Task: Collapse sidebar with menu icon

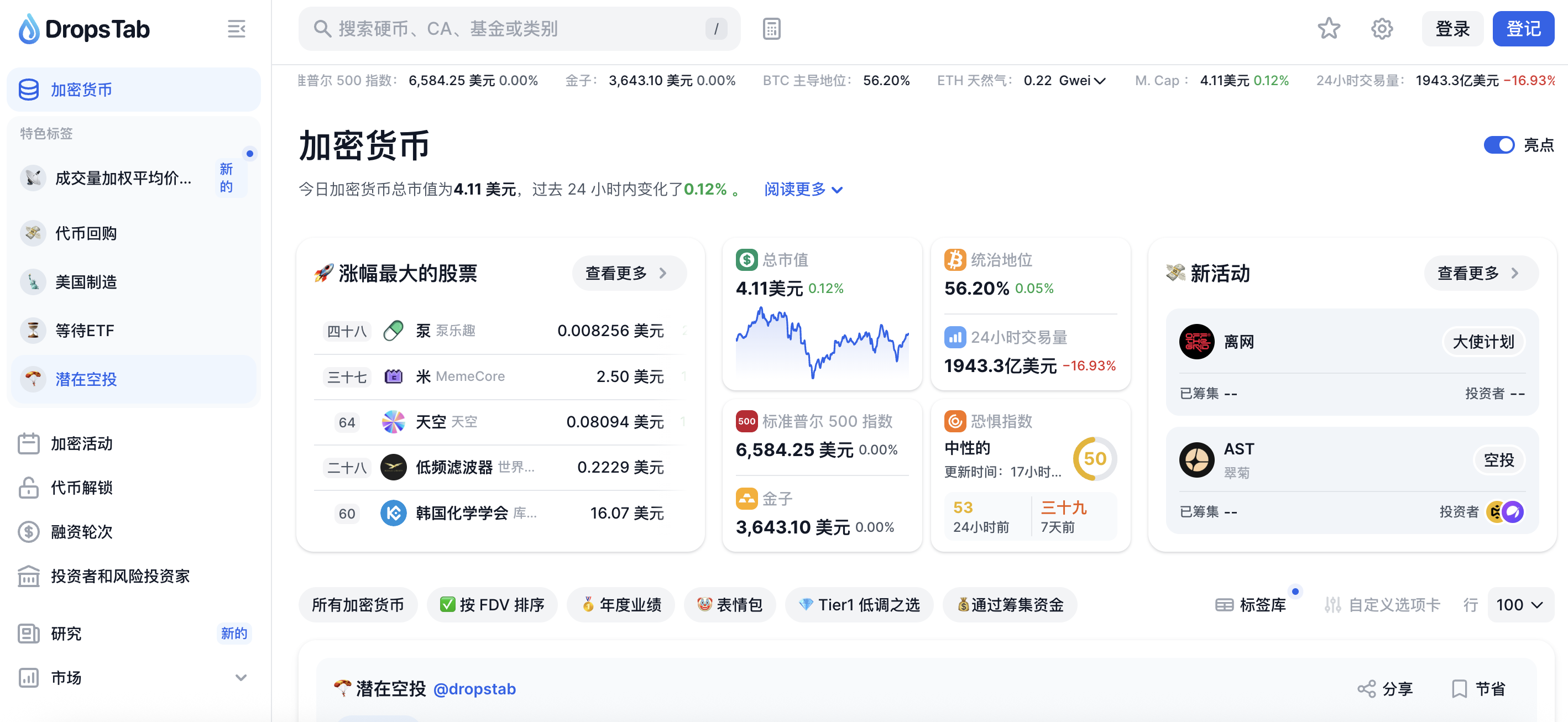Action: coord(236,29)
